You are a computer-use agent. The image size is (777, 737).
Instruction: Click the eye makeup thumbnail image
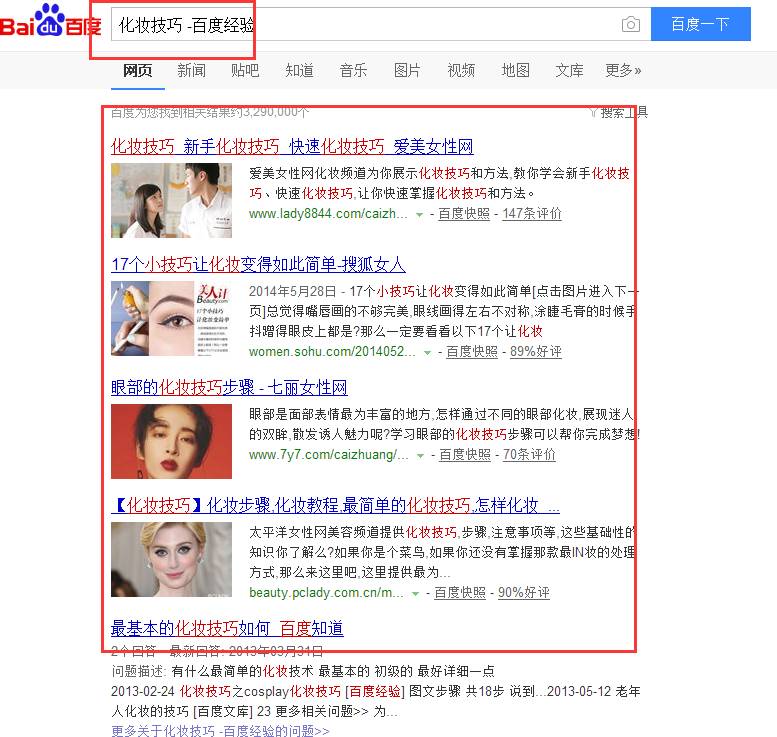pyautogui.click(x=171, y=318)
